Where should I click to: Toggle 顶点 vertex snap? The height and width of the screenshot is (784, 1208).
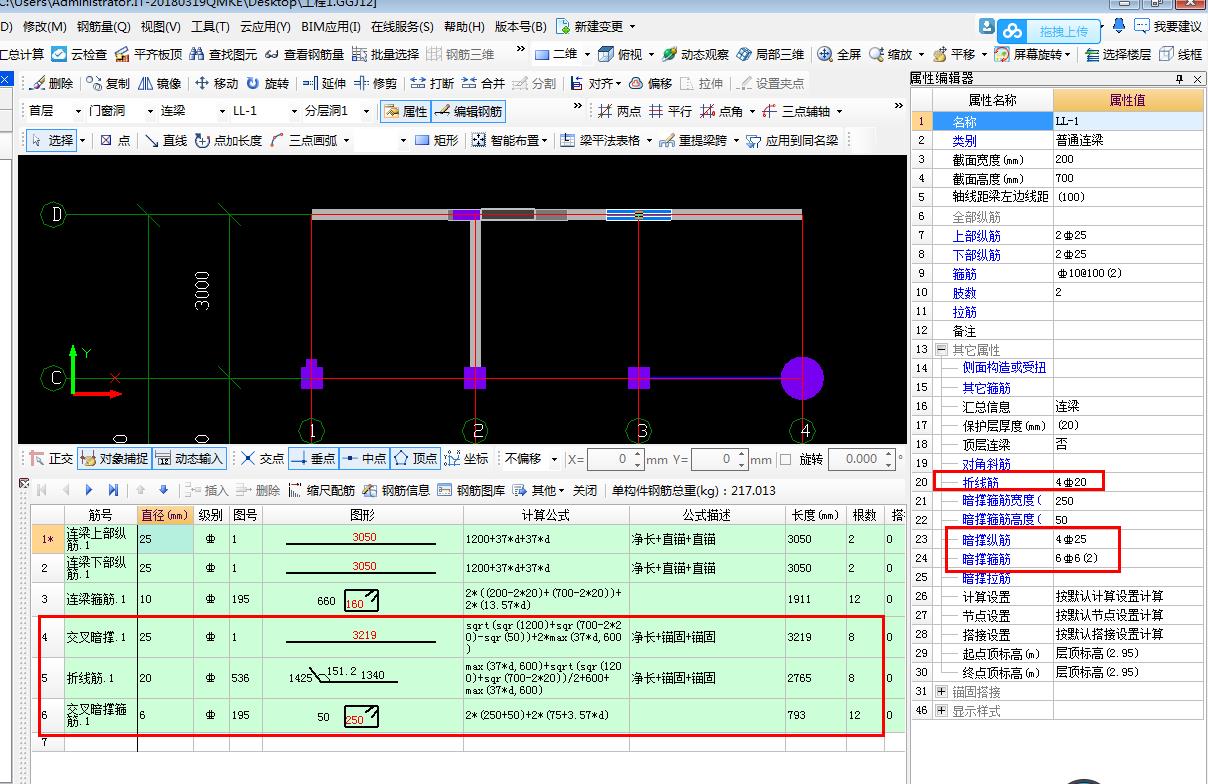click(415, 458)
